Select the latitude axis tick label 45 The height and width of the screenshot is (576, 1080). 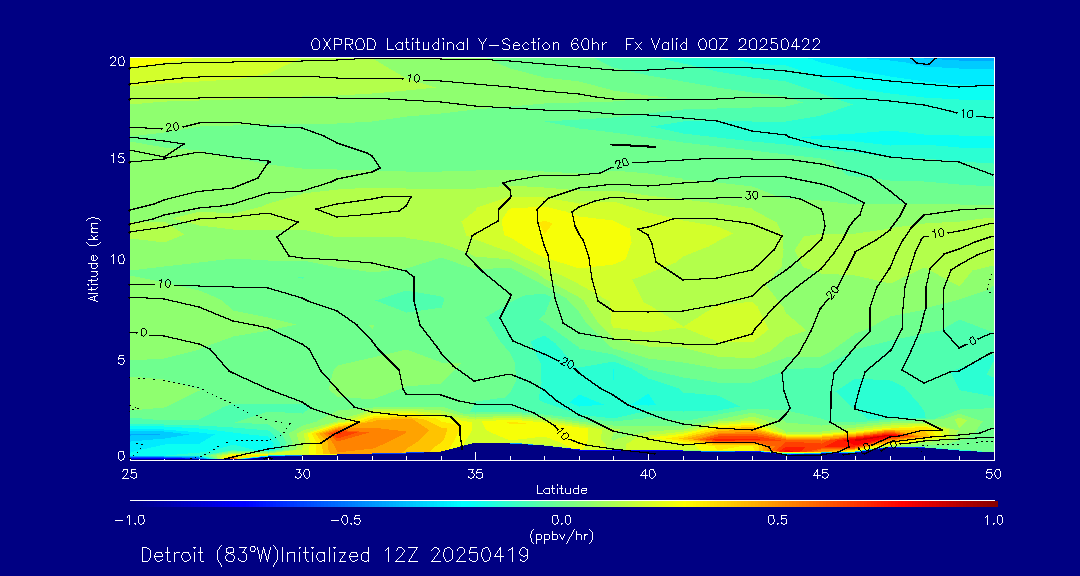coord(821,474)
